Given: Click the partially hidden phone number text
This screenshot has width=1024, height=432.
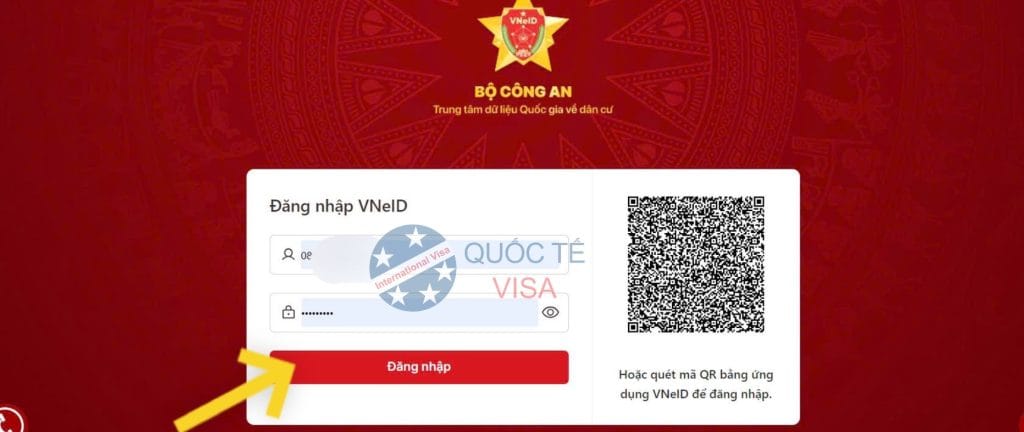Looking at the screenshot, I should click(306, 256).
